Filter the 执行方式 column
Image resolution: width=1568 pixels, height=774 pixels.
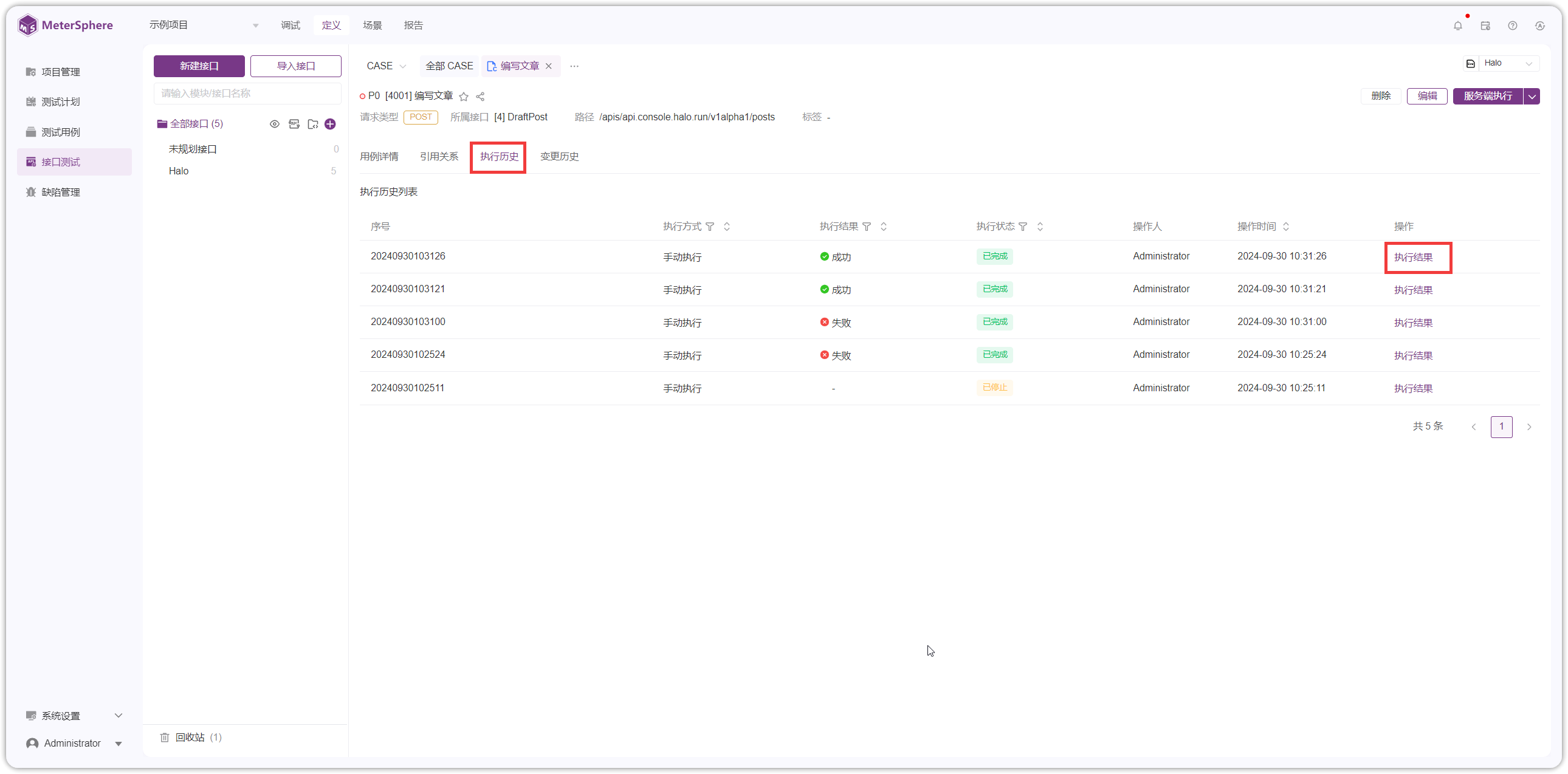tap(709, 227)
